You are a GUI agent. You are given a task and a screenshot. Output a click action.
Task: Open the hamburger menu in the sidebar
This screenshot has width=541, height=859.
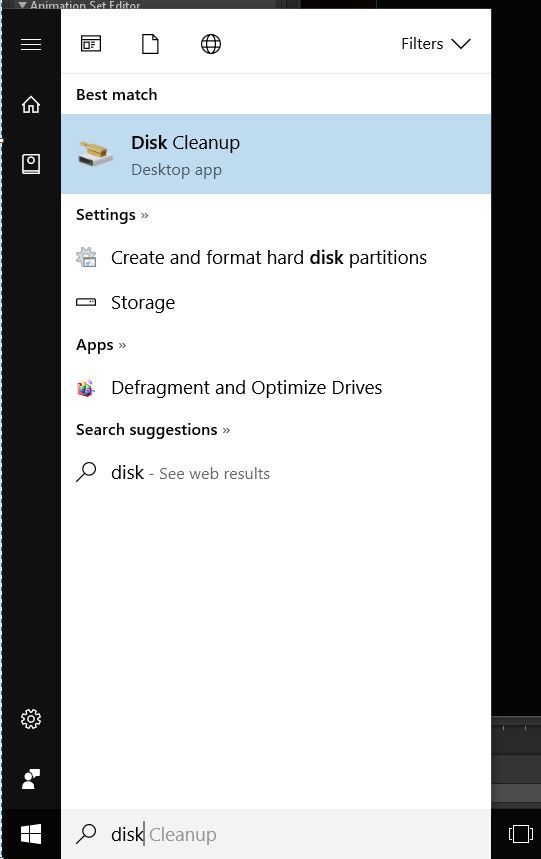pos(31,44)
